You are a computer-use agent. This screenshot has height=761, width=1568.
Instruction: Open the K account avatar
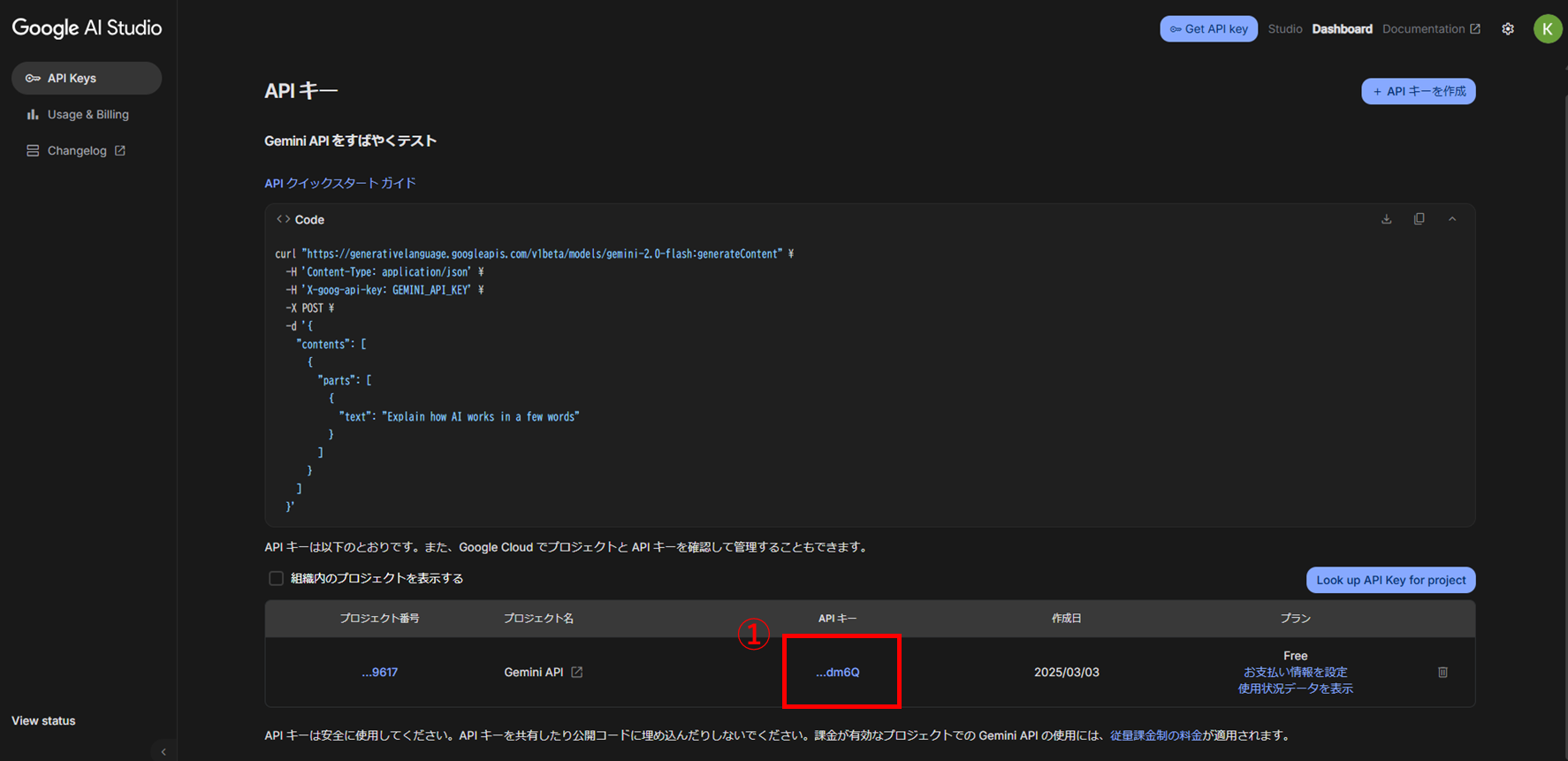[1547, 29]
